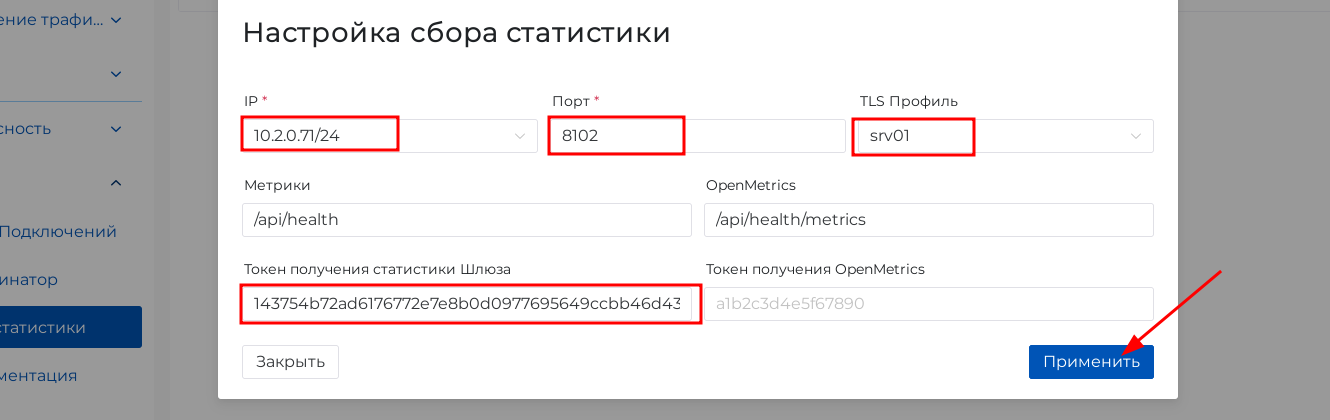Open the 'Подключений' sidebar item
The height and width of the screenshot is (420, 1330).
point(58,232)
